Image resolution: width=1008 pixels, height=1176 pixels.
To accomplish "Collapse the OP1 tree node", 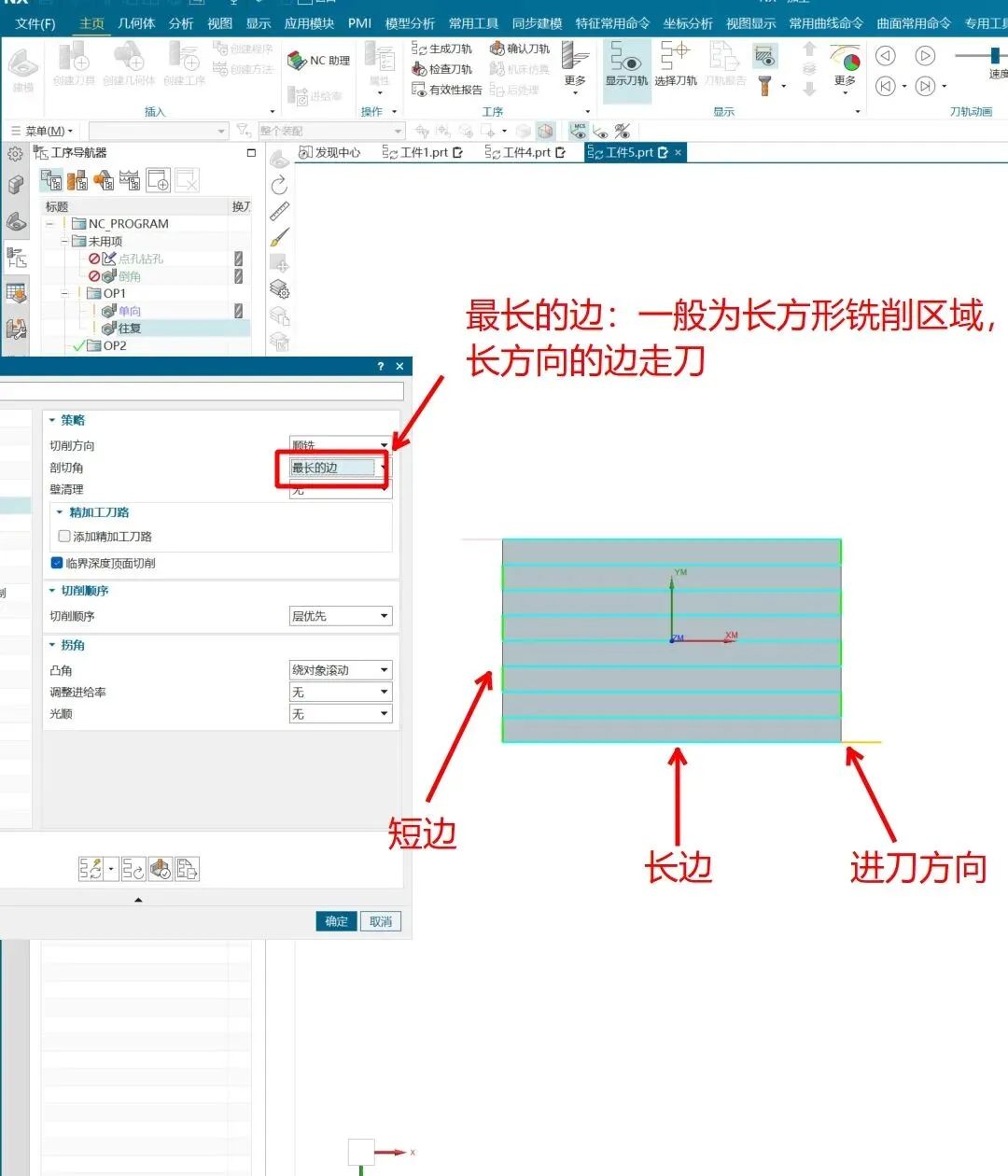I will [65, 293].
